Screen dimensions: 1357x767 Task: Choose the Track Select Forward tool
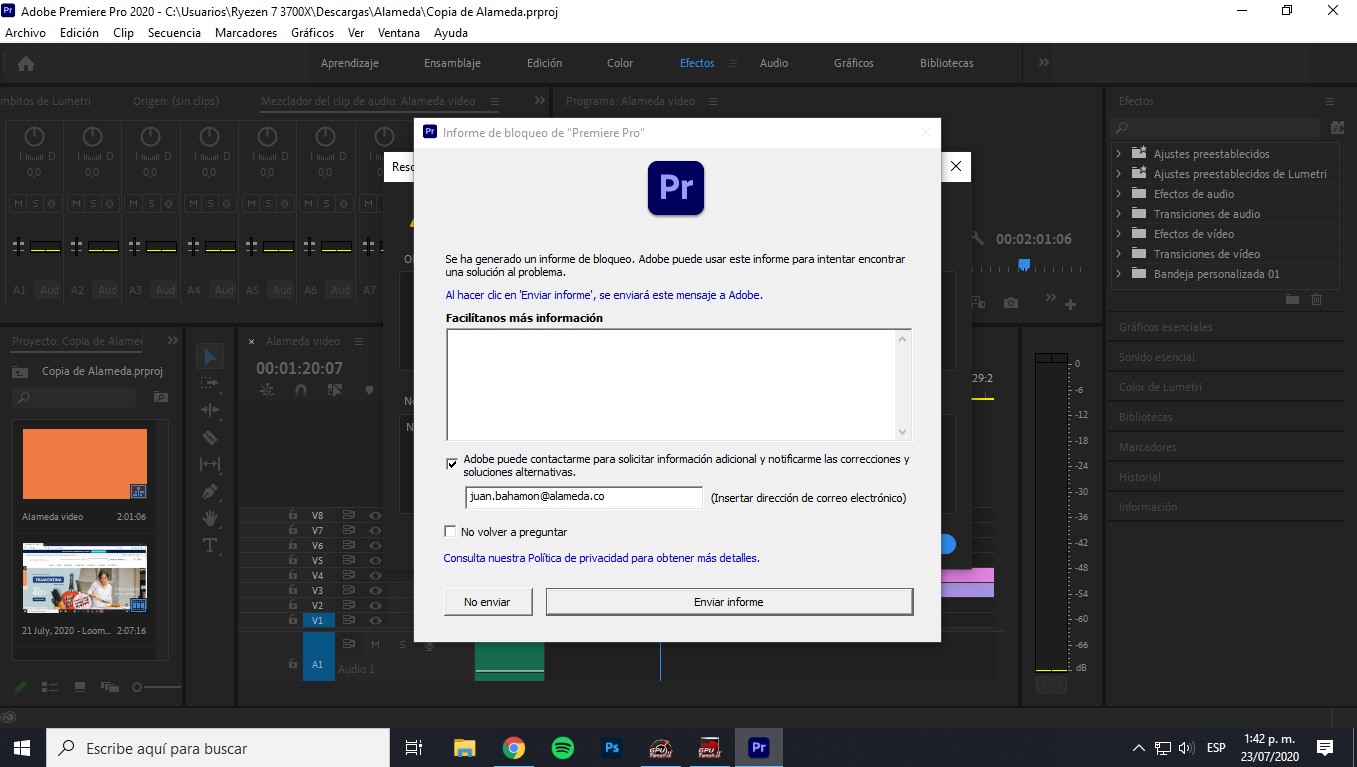210,383
